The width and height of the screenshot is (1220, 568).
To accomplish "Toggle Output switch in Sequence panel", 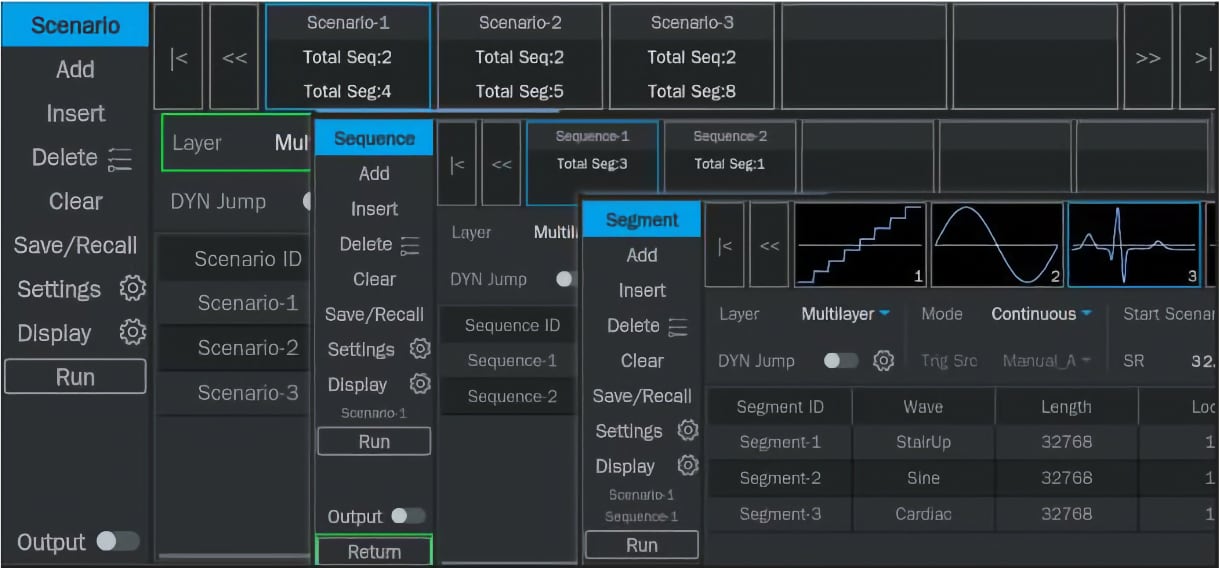I will point(408,516).
